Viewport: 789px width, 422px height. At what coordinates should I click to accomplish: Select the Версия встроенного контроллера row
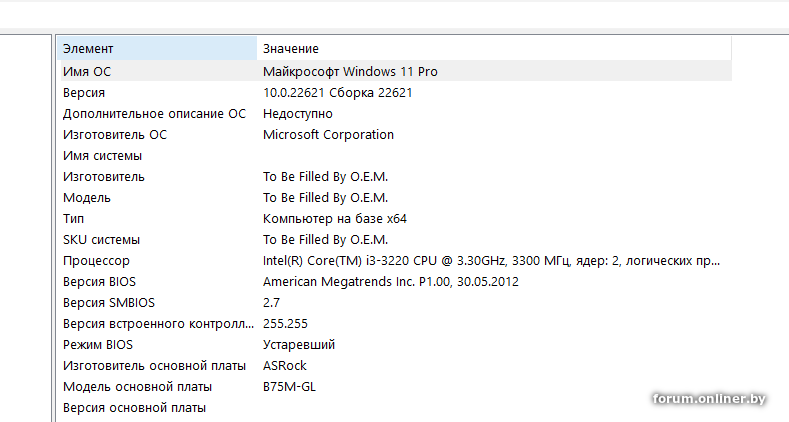(396, 324)
